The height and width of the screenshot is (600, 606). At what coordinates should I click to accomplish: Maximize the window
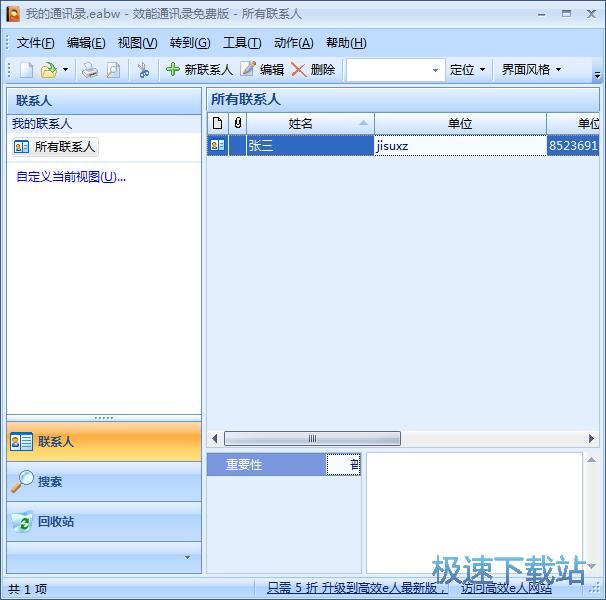(x=566, y=14)
